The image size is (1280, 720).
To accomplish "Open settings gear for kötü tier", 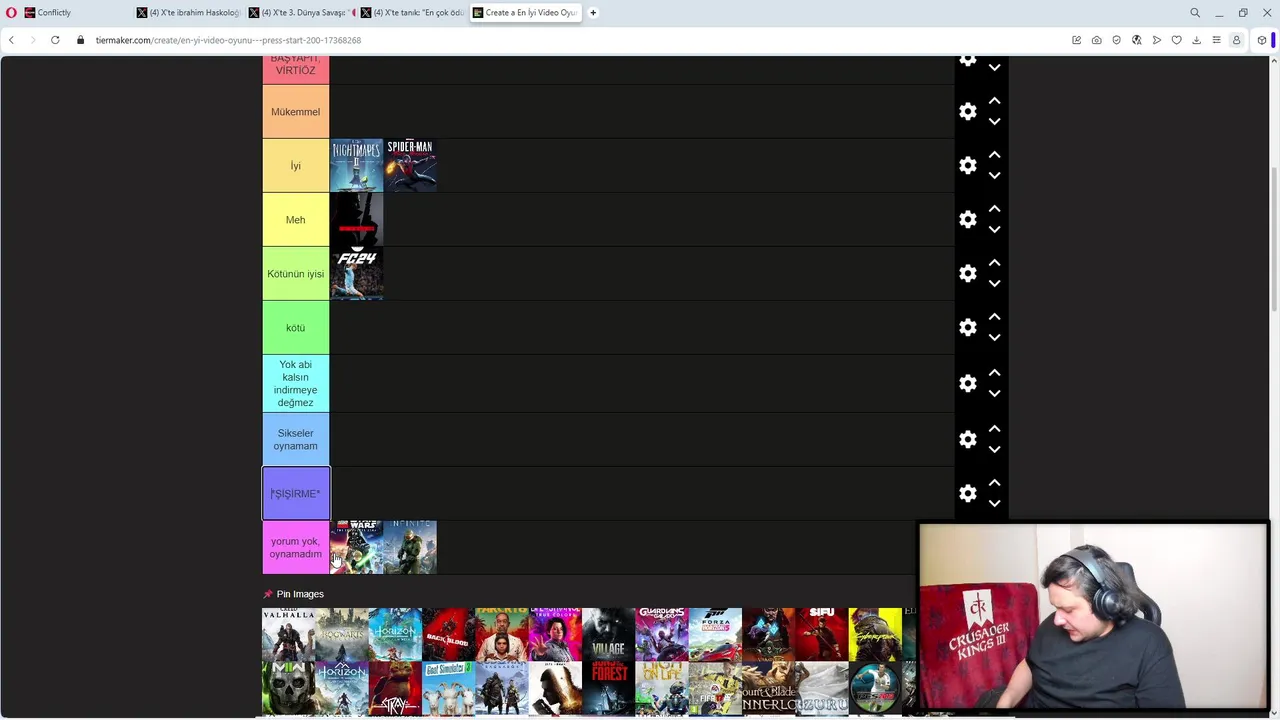I will (x=967, y=328).
